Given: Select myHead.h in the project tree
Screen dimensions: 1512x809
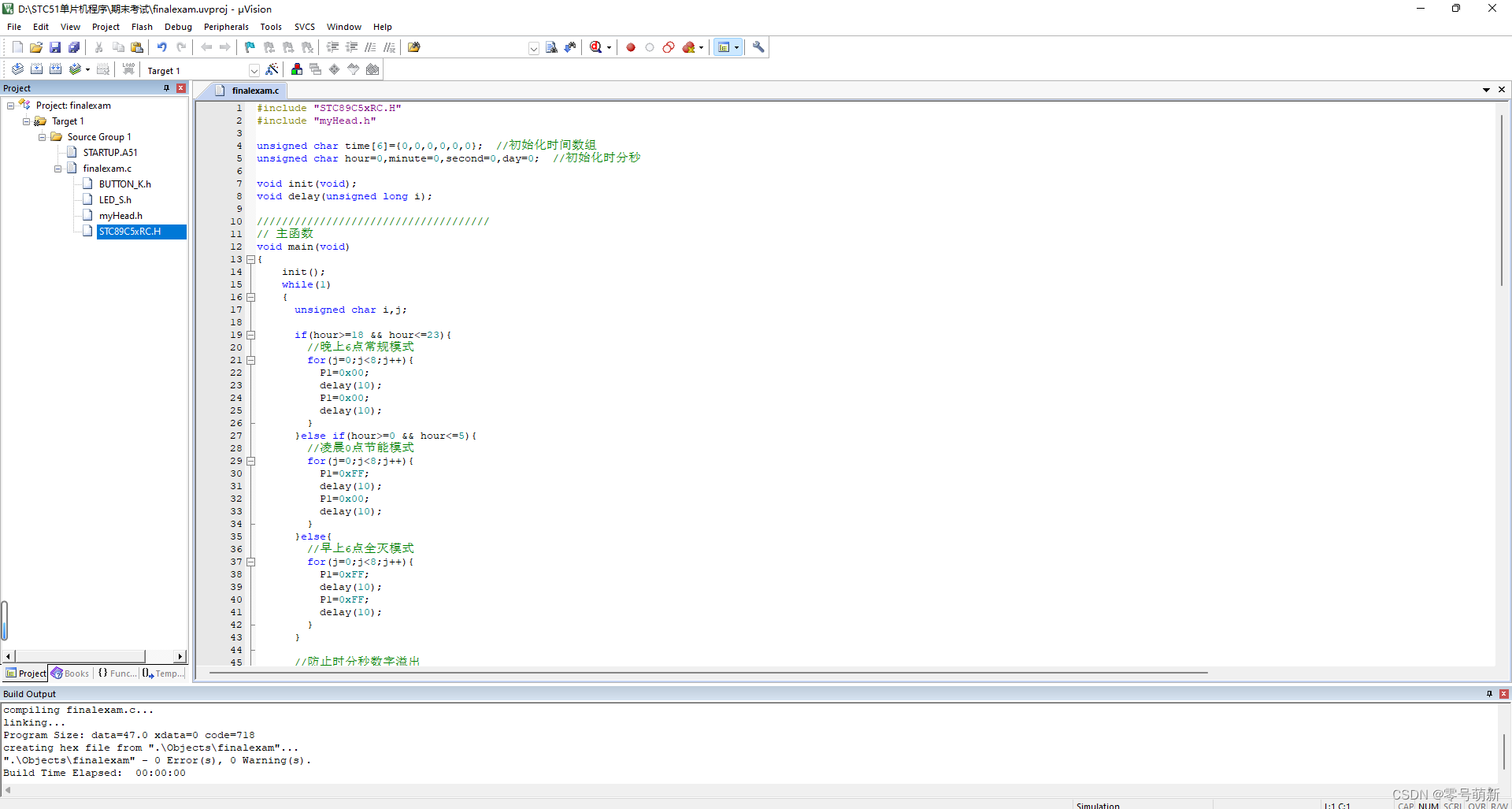Looking at the screenshot, I should [x=120, y=216].
